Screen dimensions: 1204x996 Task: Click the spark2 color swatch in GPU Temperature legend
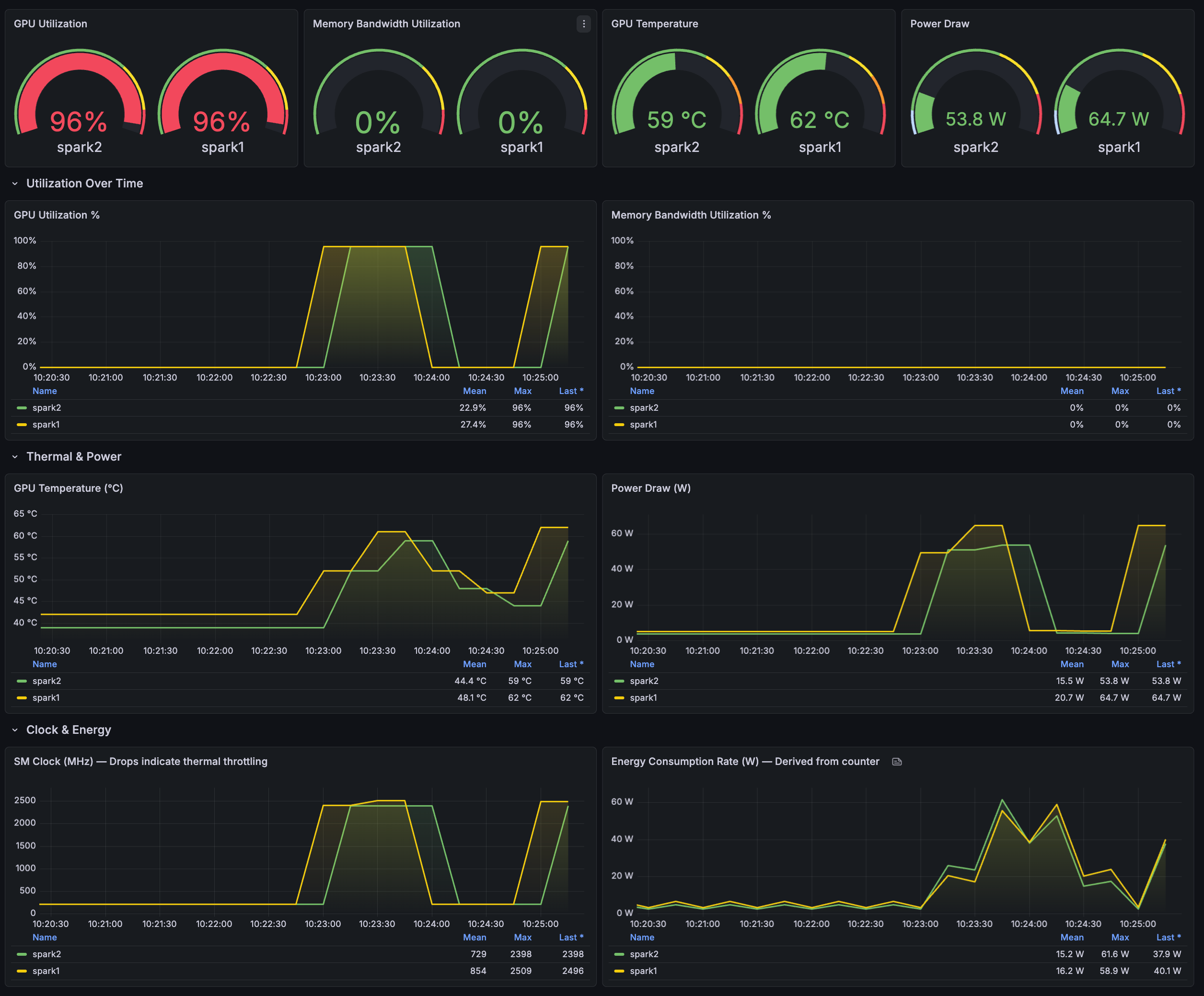coord(22,681)
